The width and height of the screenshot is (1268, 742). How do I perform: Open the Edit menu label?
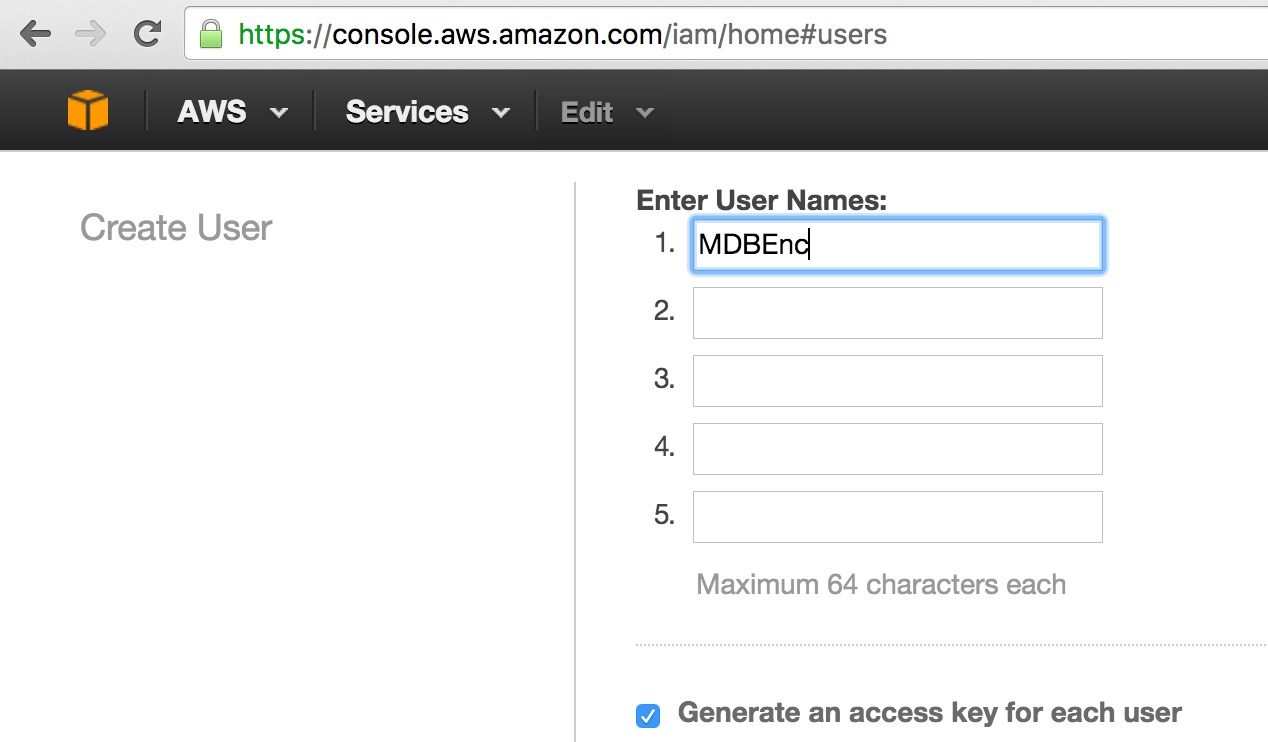[x=587, y=112]
